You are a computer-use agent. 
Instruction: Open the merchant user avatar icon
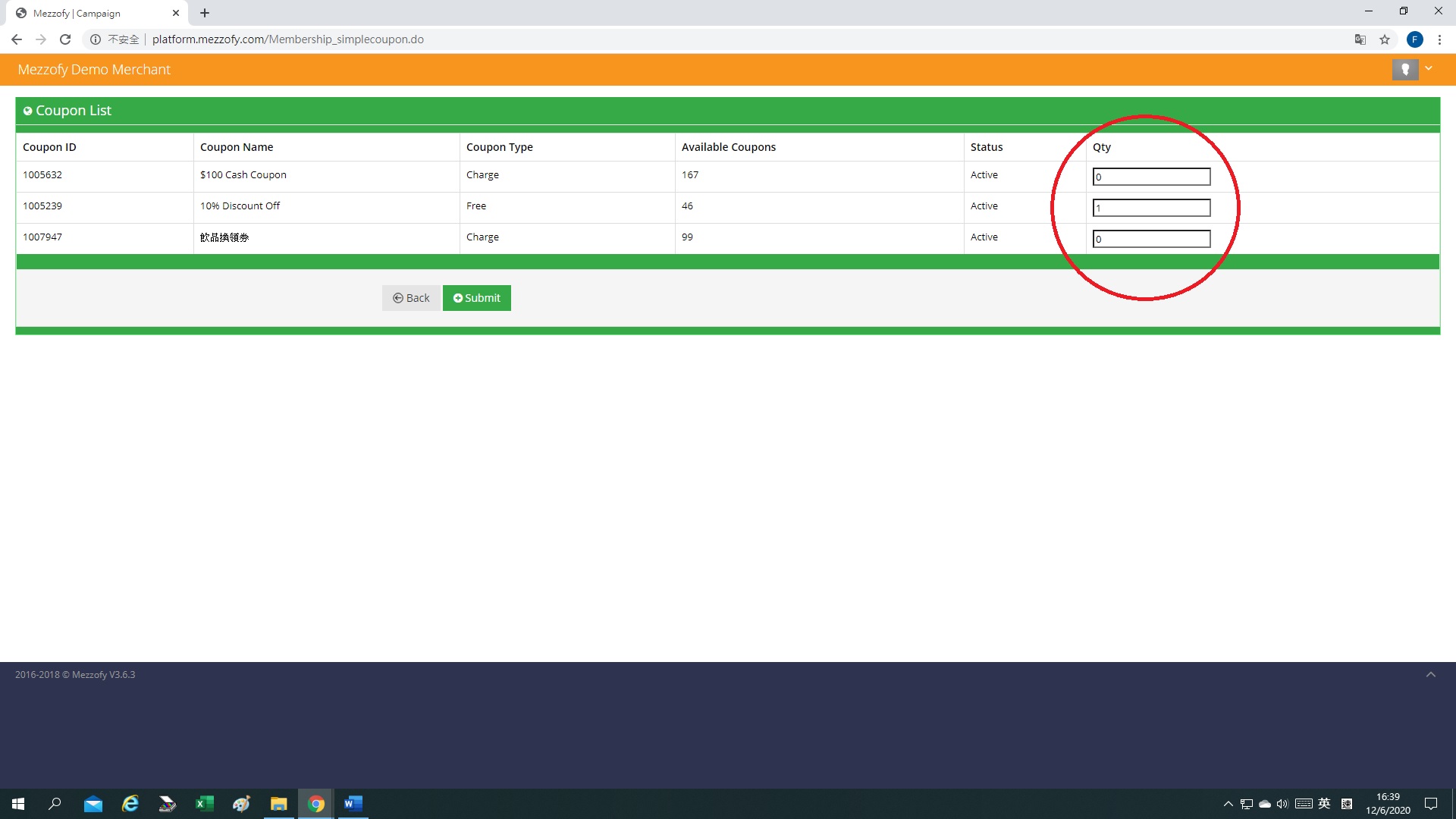pos(1404,69)
